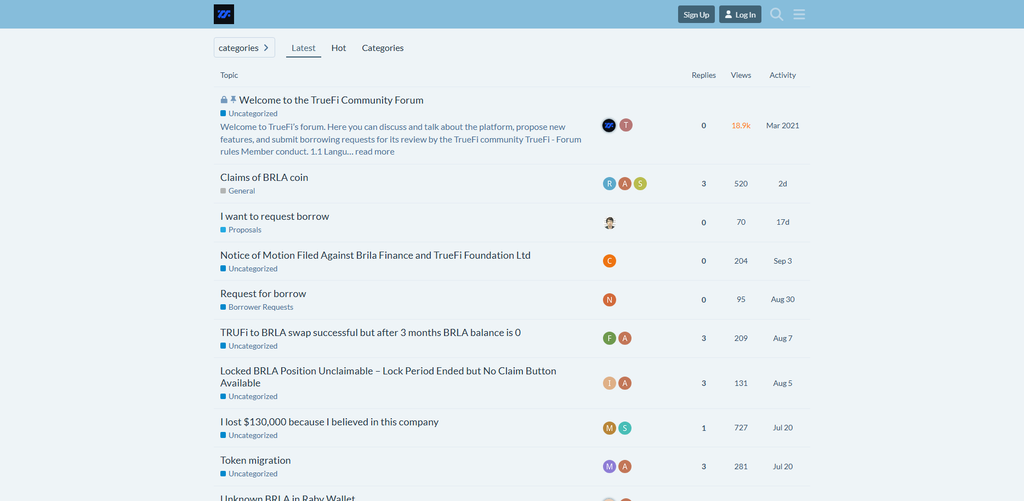Sort topics by Activity column

(782, 75)
